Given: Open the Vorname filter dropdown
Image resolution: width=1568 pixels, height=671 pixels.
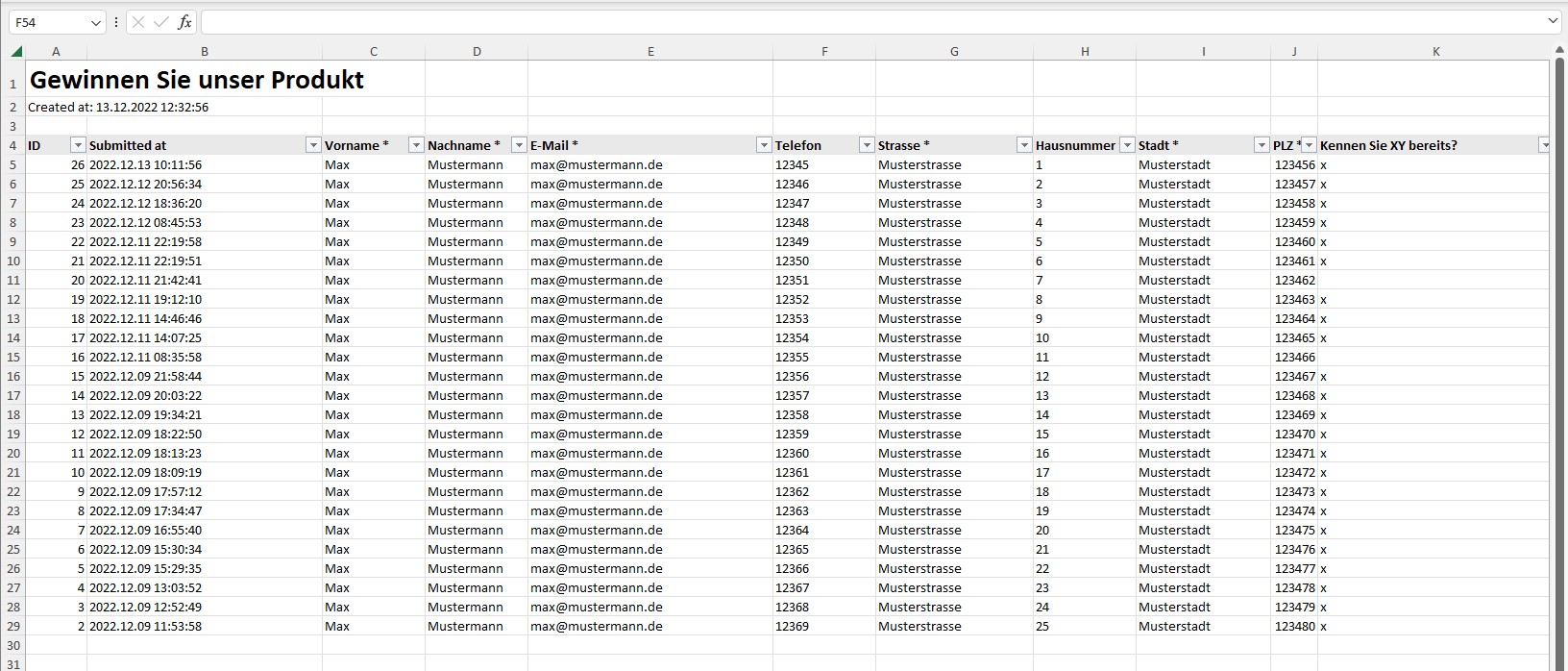Looking at the screenshot, I should 416,145.
